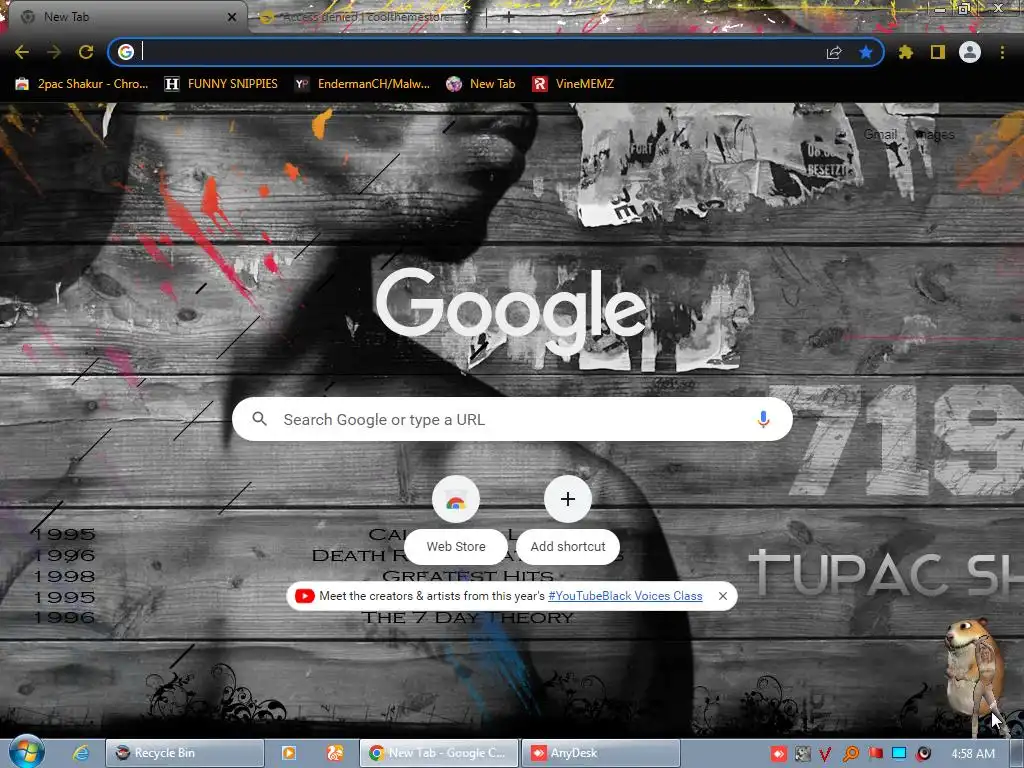Share this page via the share icon

[834, 52]
